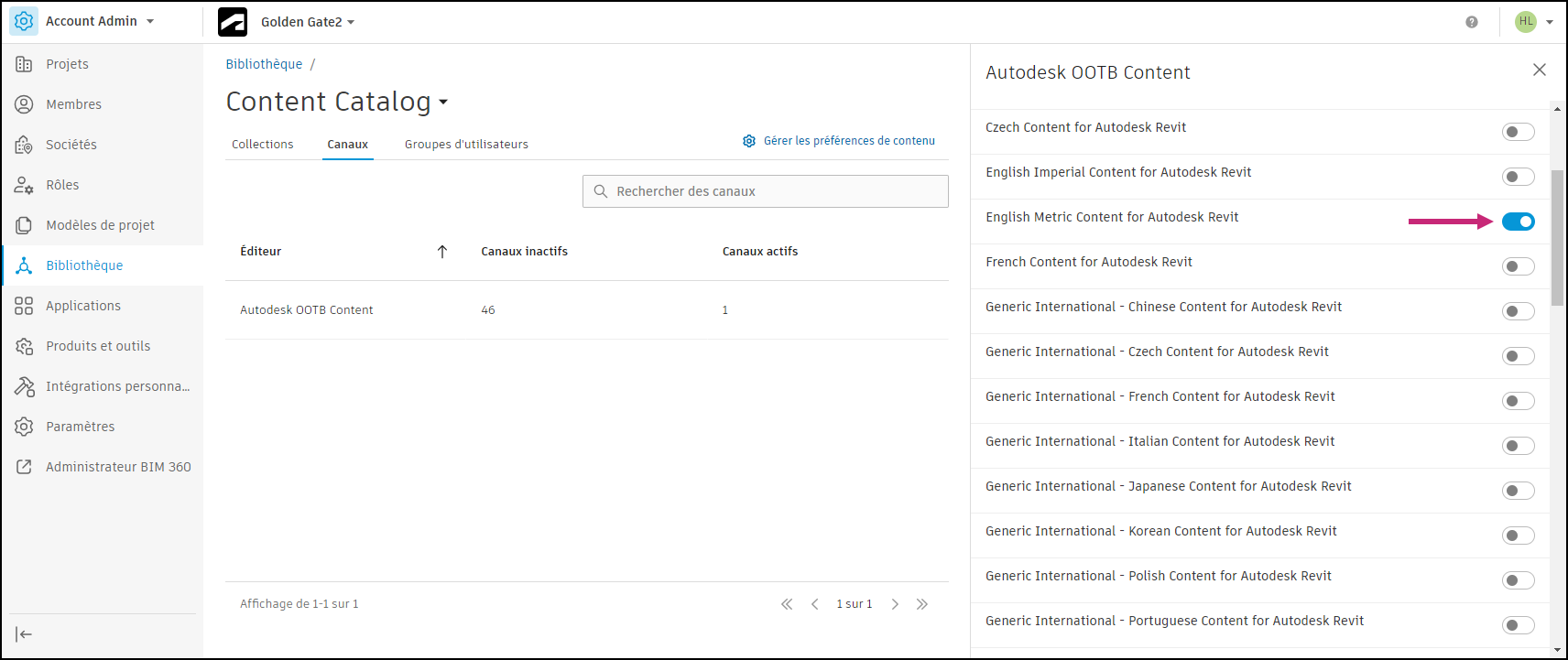The height and width of the screenshot is (660, 1568).
Task: Click the Membres person icon
Action: 24,104
